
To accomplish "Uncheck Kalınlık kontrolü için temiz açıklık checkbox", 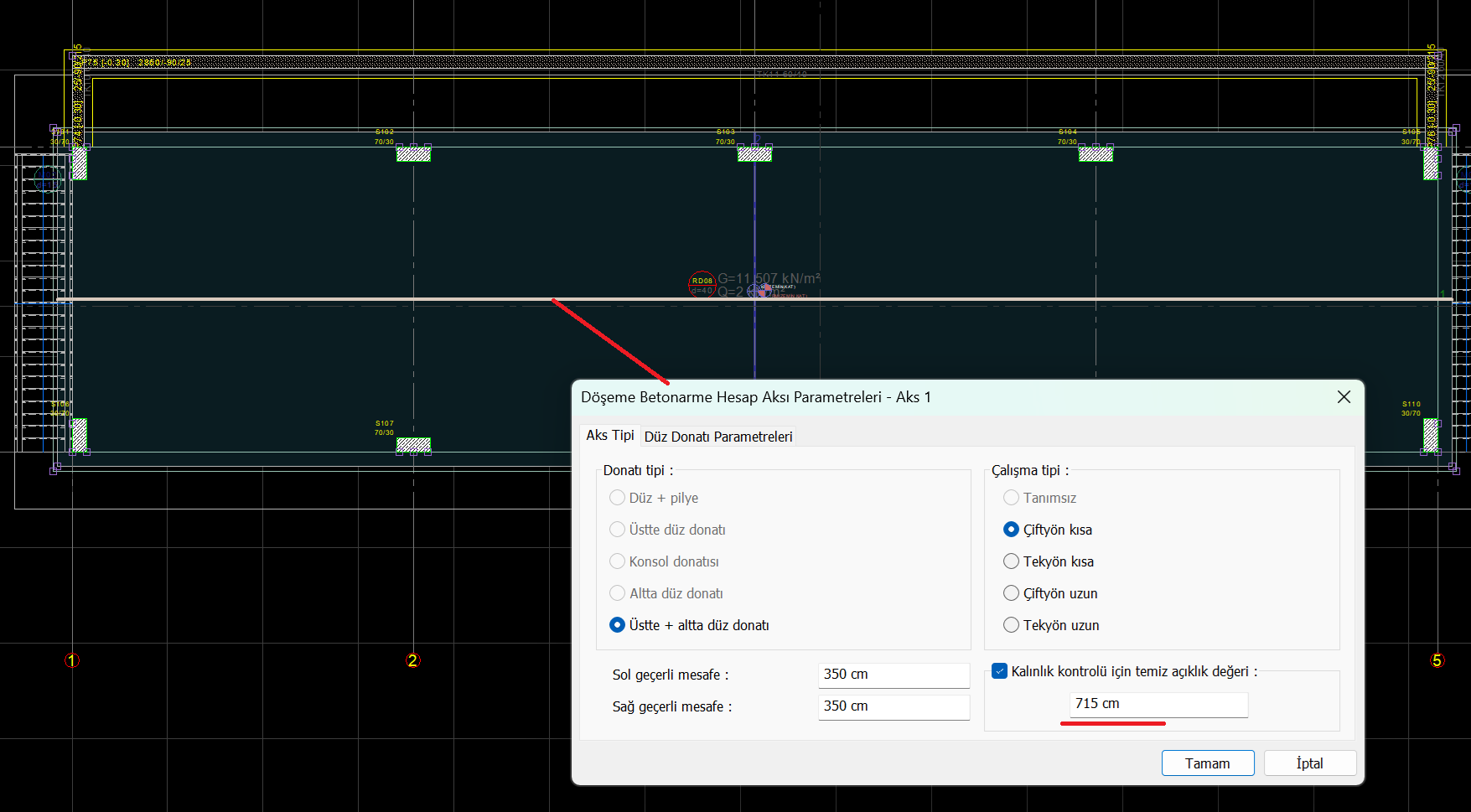I will coord(1000,671).
